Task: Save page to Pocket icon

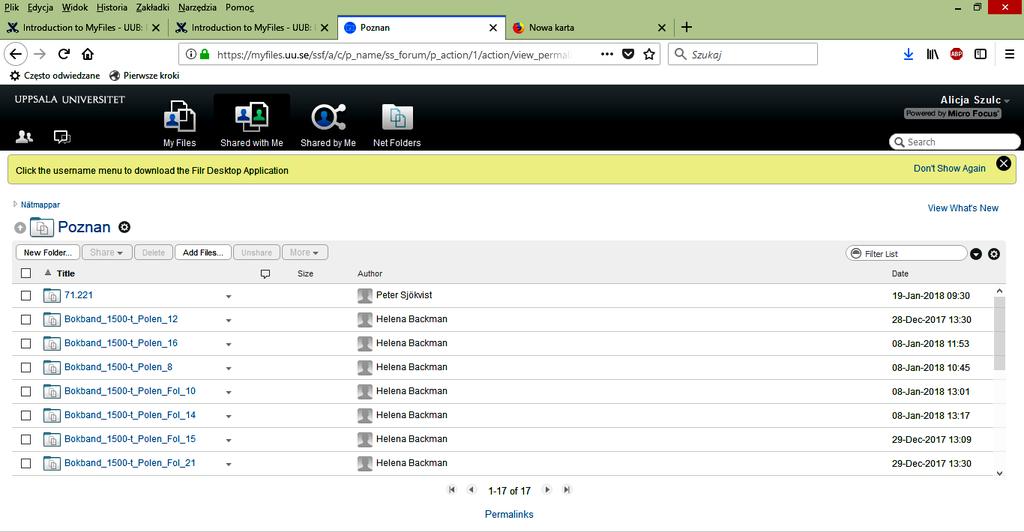Action: 628,54
